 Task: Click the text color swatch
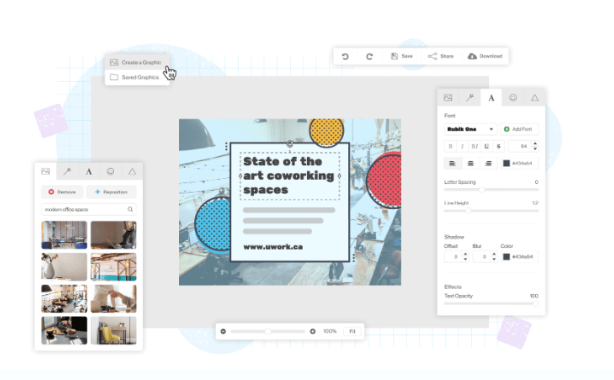click(x=506, y=163)
